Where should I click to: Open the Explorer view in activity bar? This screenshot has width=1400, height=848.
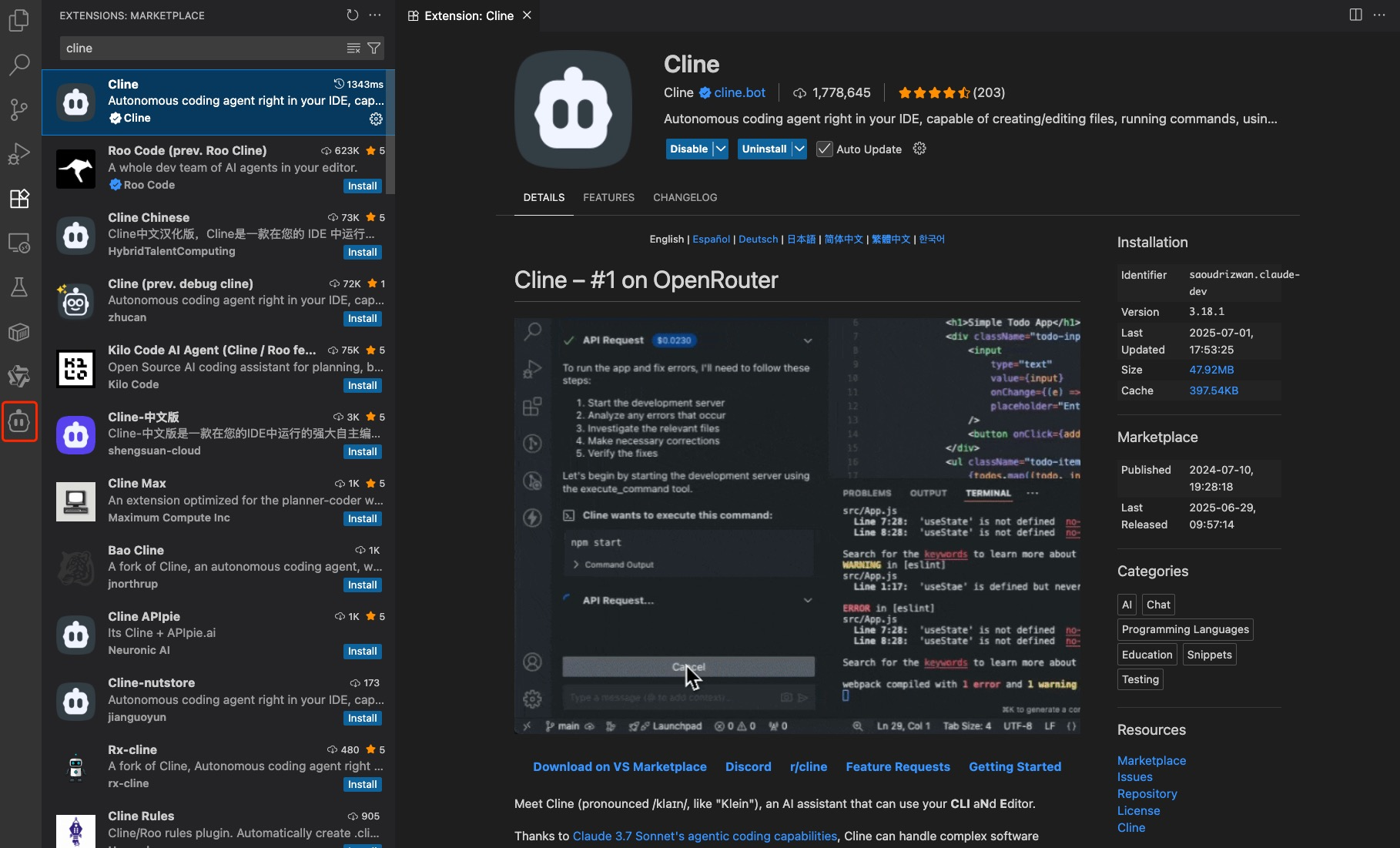click(19, 20)
